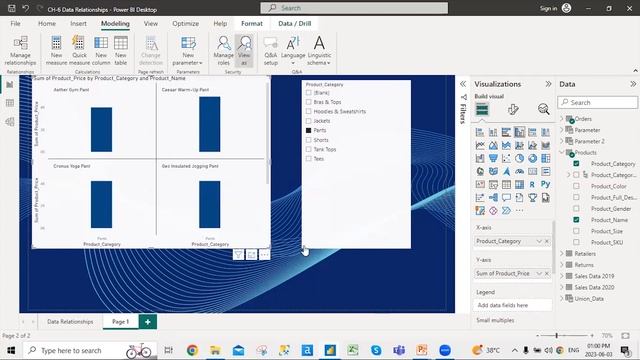The image size is (640, 360).
Task: Expand the Sales Data 2019 table
Action: pos(562,276)
